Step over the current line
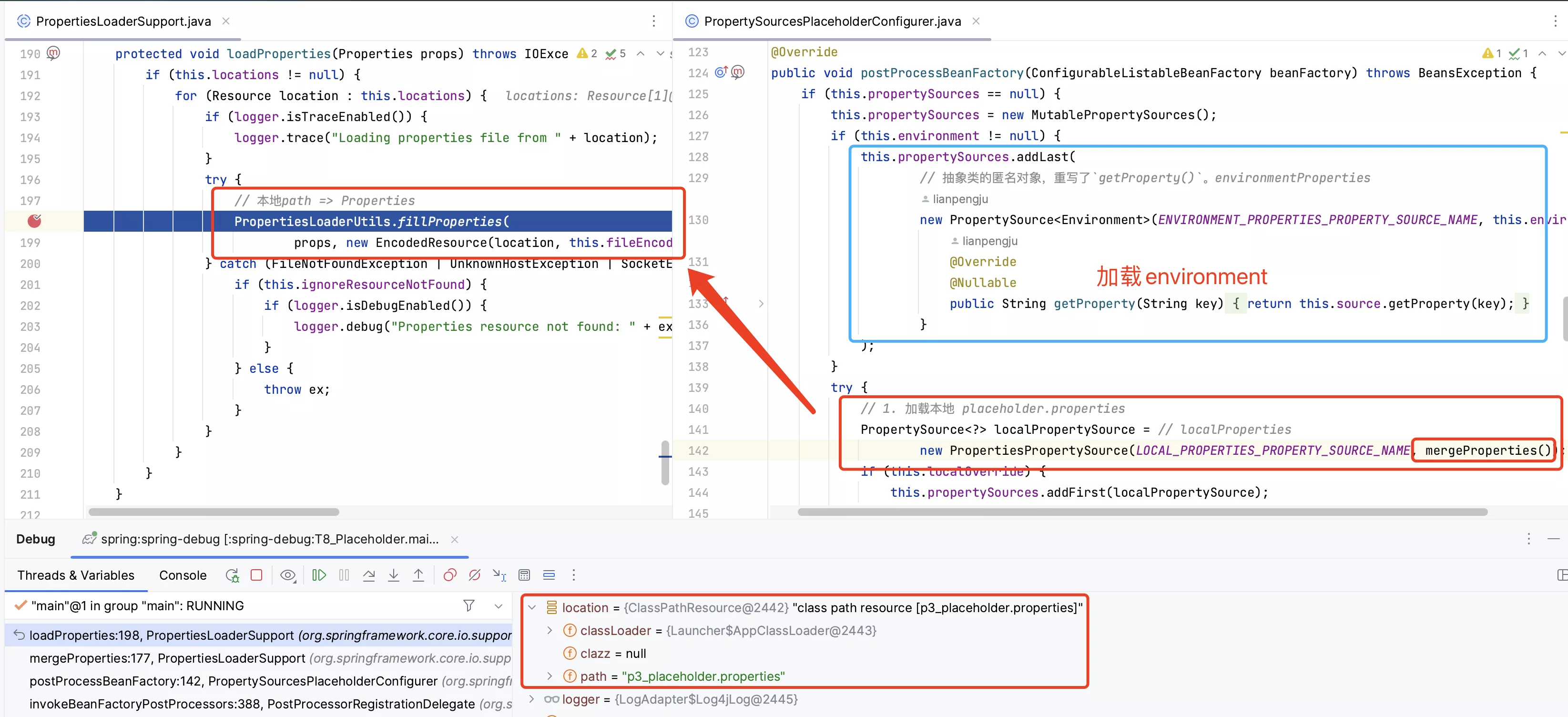The width and height of the screenshot is (1568, 717). click(x=369, y=575)
